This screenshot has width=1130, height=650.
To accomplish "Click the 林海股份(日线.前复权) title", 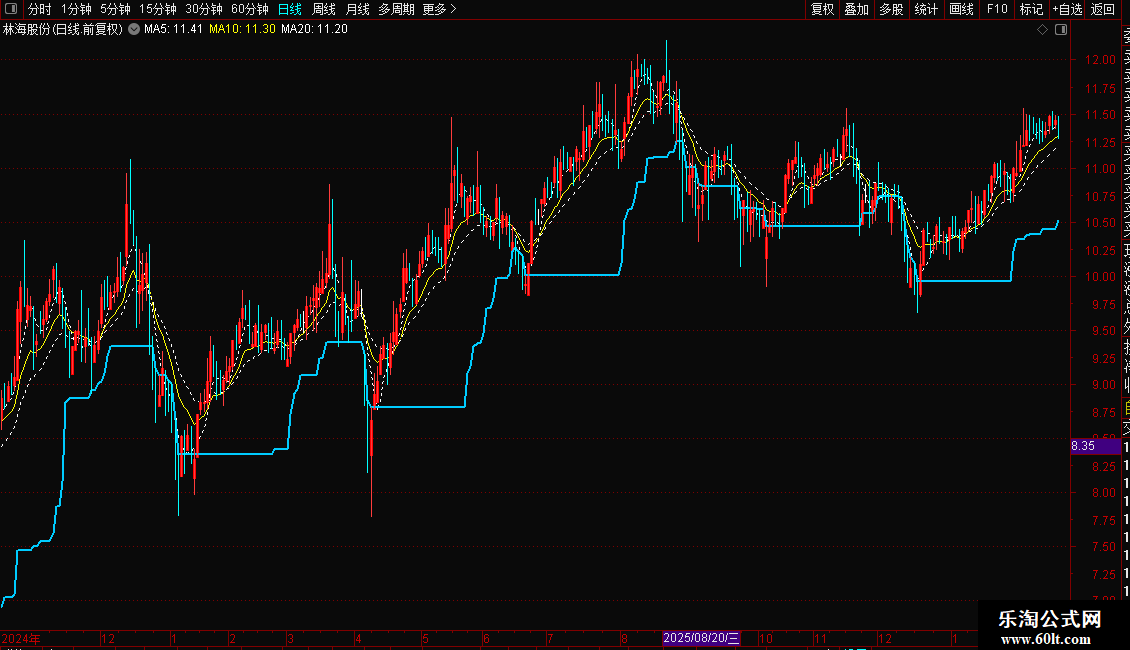I will (x=63, y=29).
